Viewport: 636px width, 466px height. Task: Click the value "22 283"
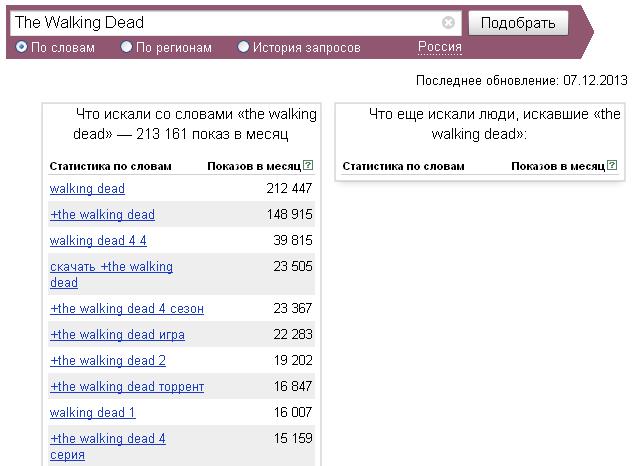(x=293, y=335)
